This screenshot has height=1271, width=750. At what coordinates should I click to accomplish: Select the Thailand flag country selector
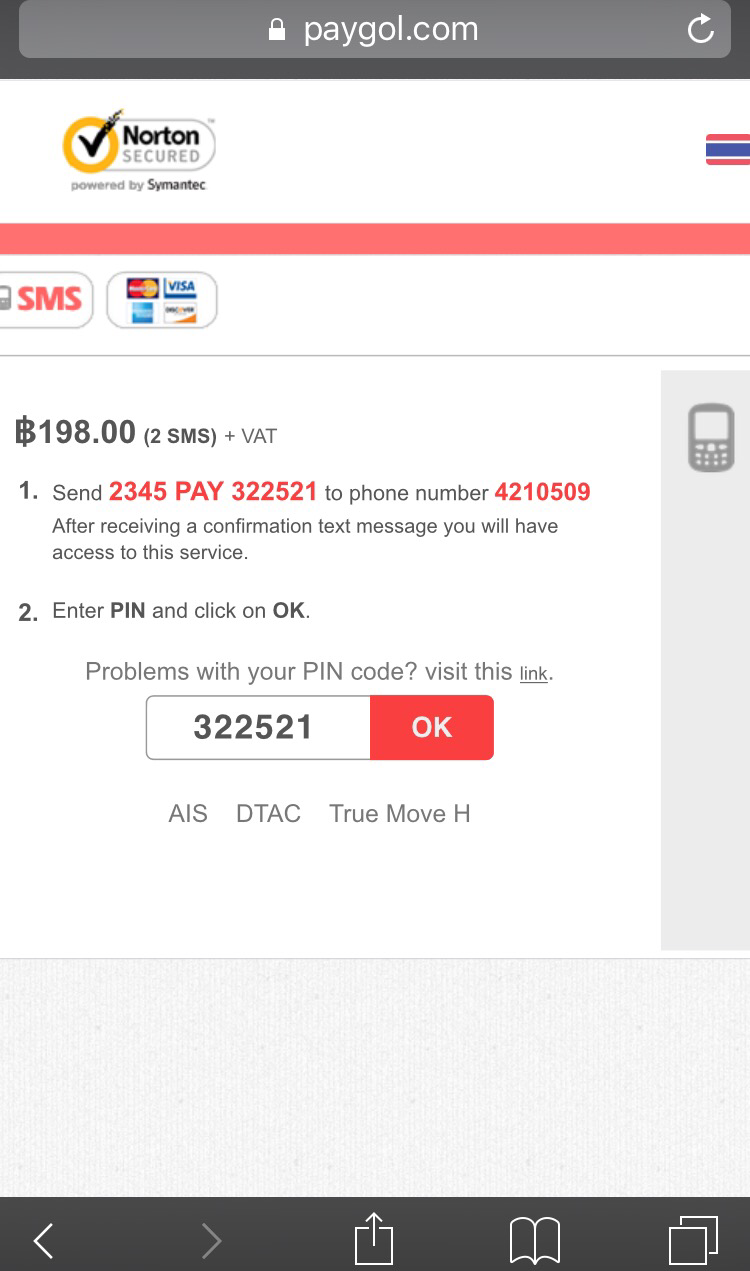[727, 149]
